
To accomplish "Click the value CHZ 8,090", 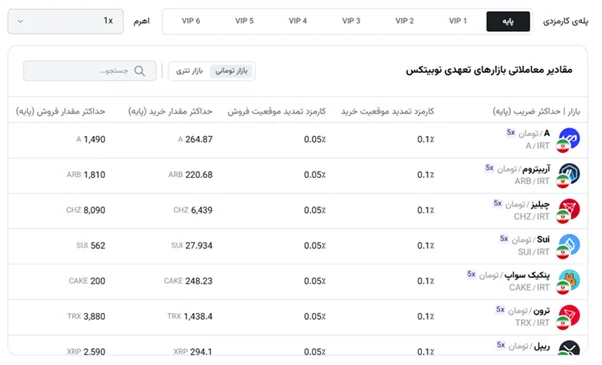I will 86,210.
